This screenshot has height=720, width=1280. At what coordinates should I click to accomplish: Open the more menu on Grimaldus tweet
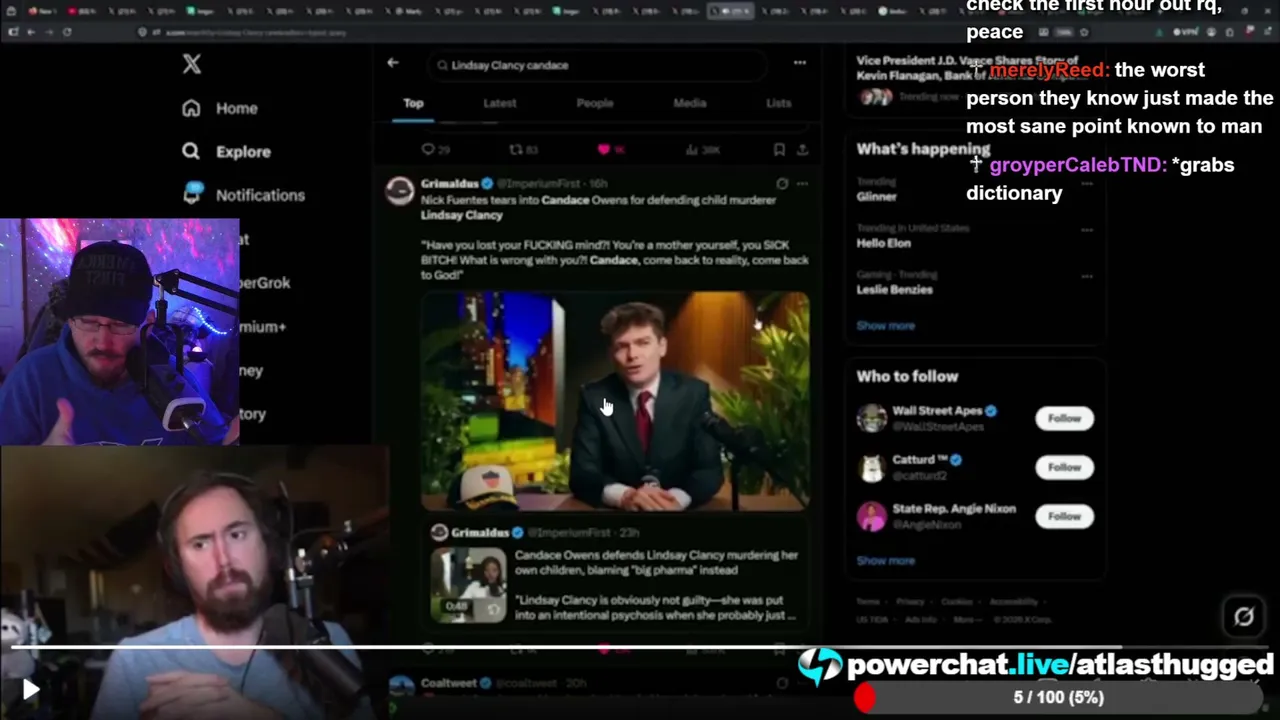802,184
